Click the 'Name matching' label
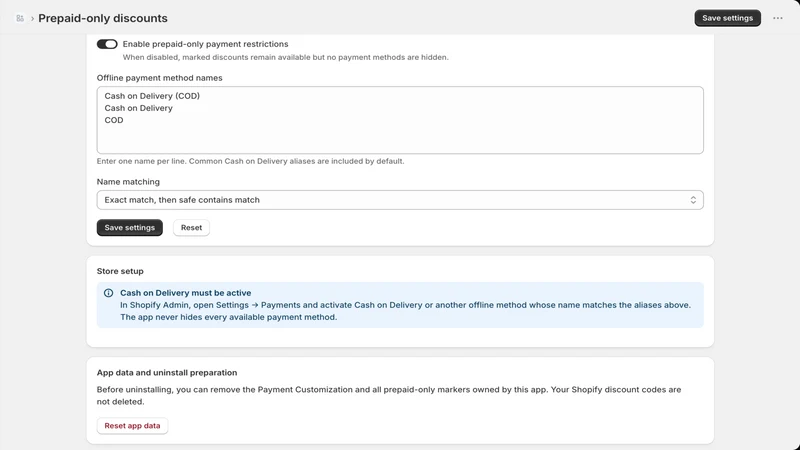The width and height of the screenshot is (800, 450). [x=128, y=182]
